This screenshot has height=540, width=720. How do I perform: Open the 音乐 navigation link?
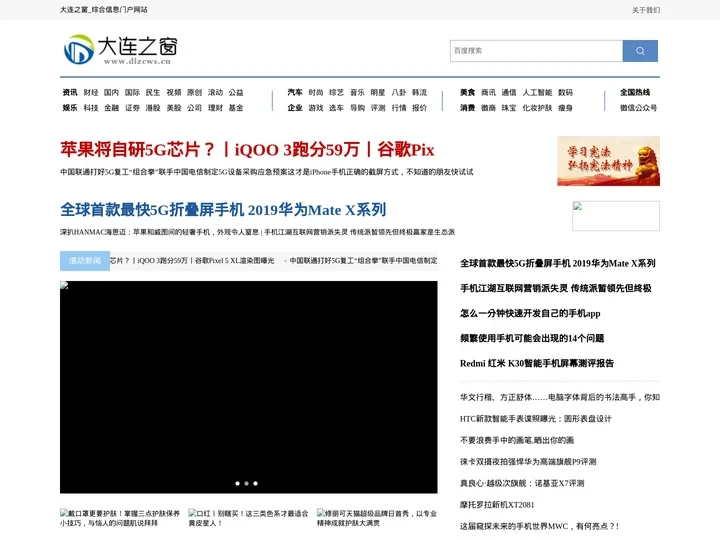click(x=357, y=92)
